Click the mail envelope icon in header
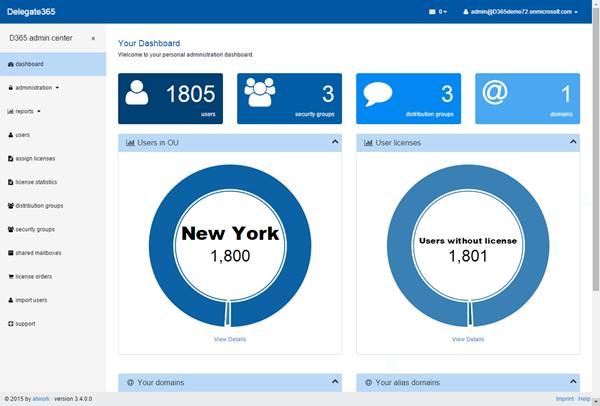The image size is (600, 406). pos(432,12)
